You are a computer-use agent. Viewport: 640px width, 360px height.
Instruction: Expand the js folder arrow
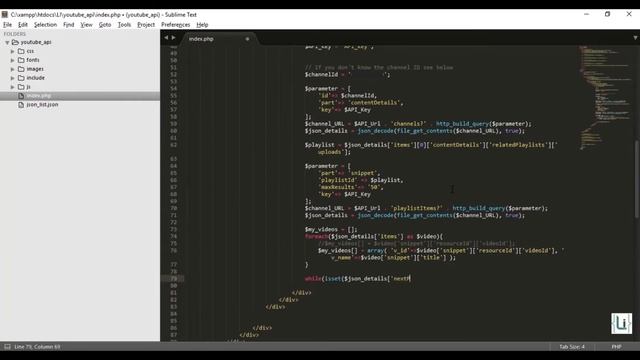[x=13, y=87]
